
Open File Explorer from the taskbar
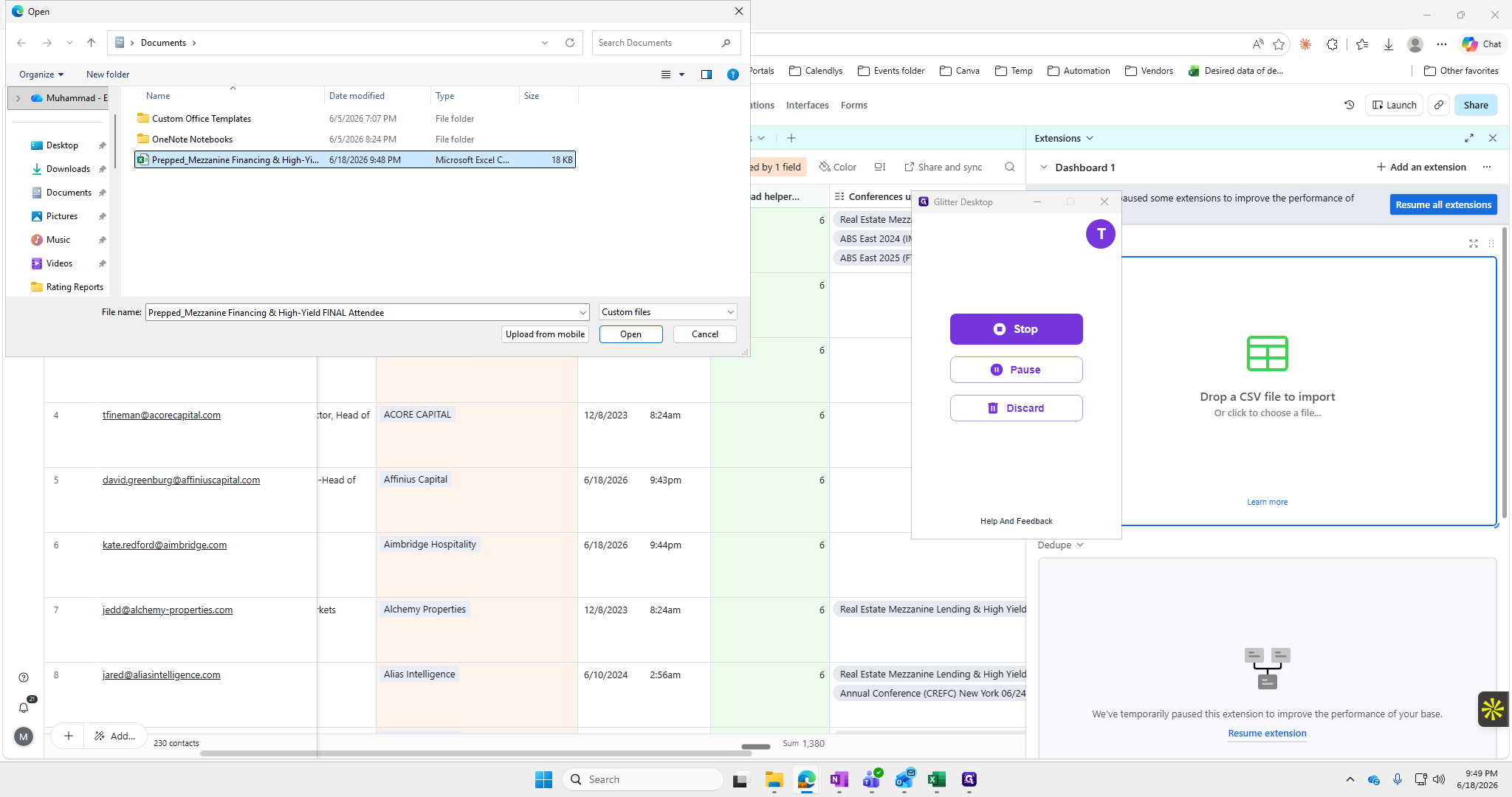774,779
